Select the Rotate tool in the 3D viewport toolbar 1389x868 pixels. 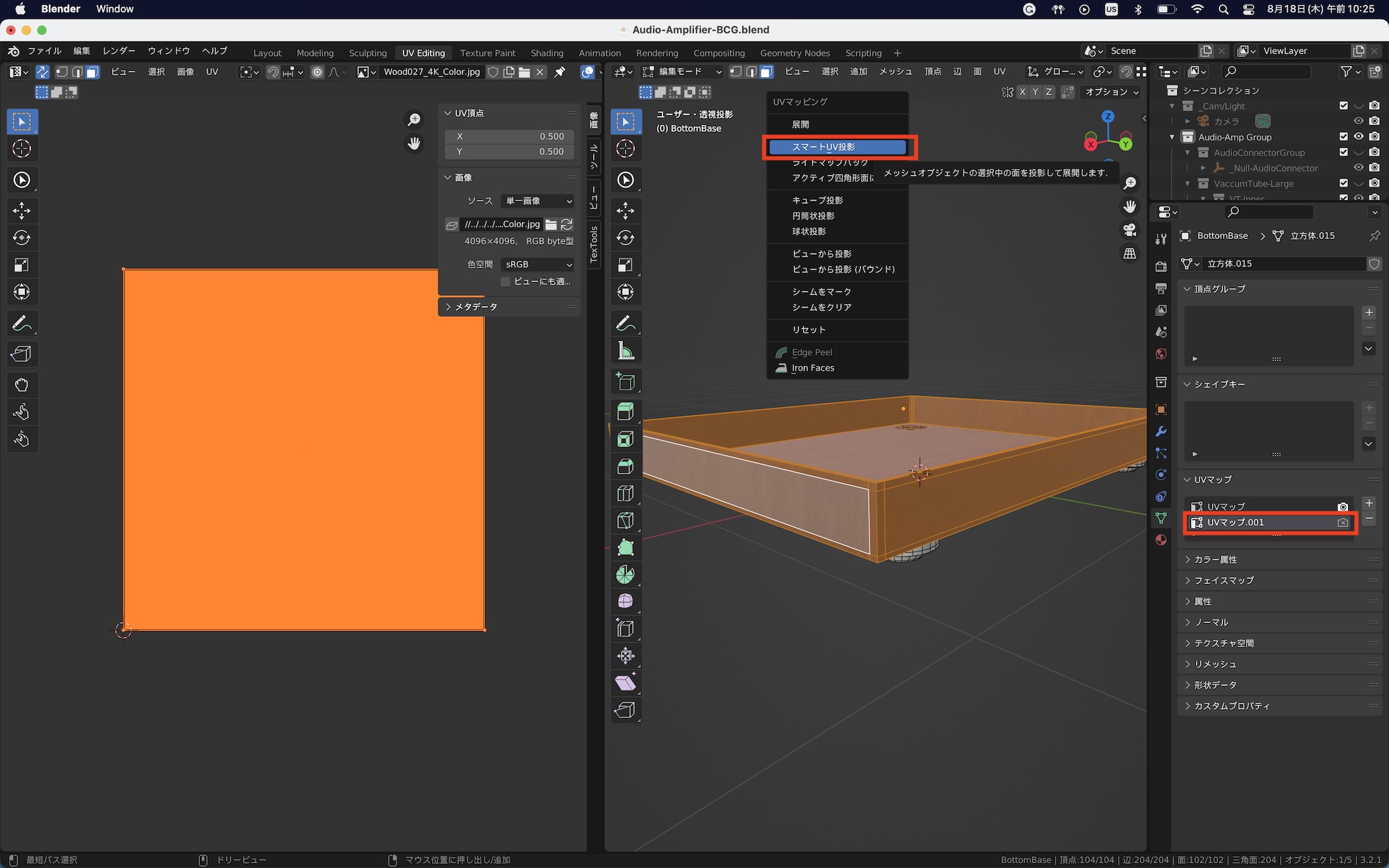click(625, 238)
